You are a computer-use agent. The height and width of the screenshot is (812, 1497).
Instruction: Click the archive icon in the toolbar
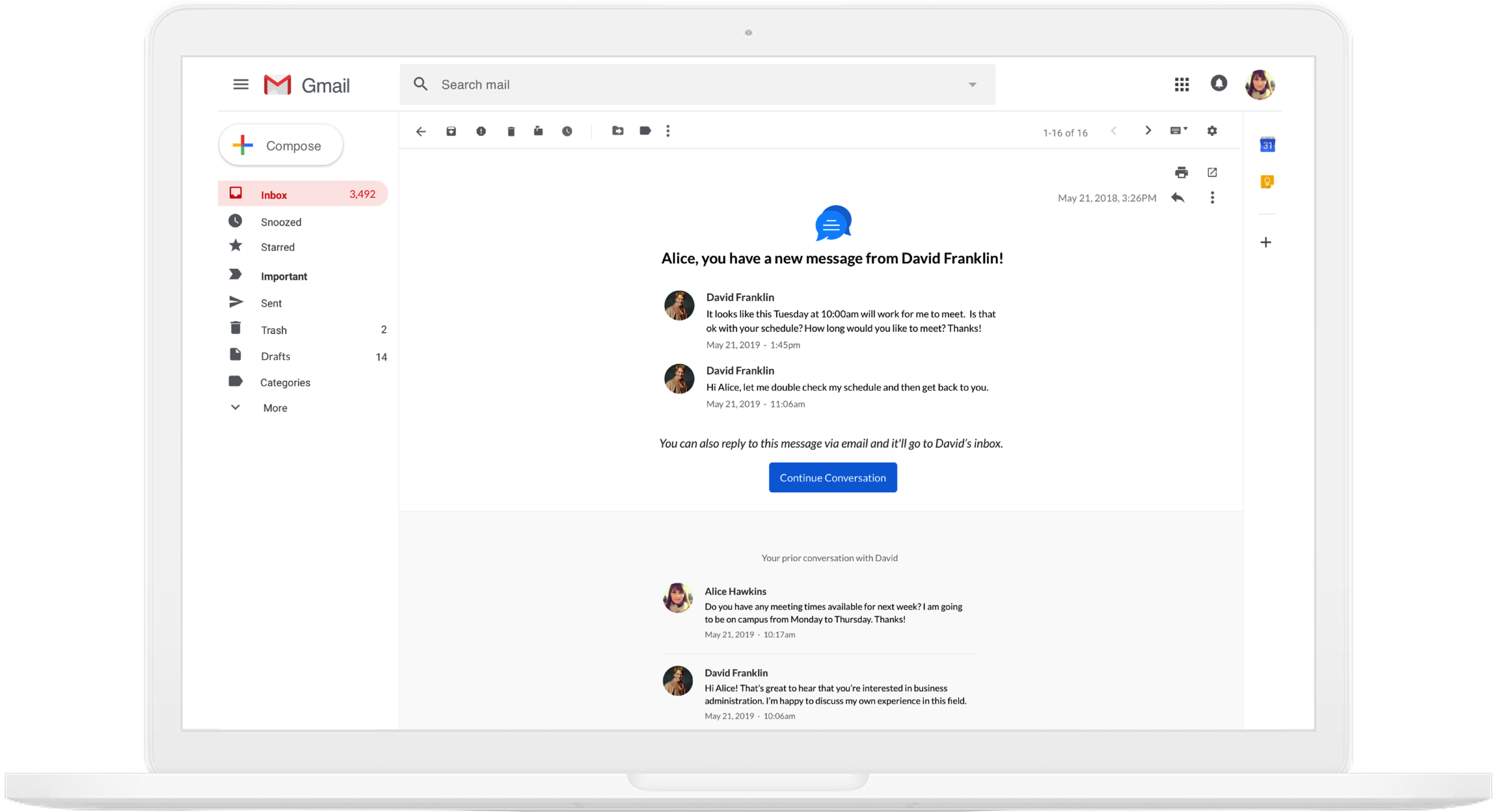click(451, 131)
